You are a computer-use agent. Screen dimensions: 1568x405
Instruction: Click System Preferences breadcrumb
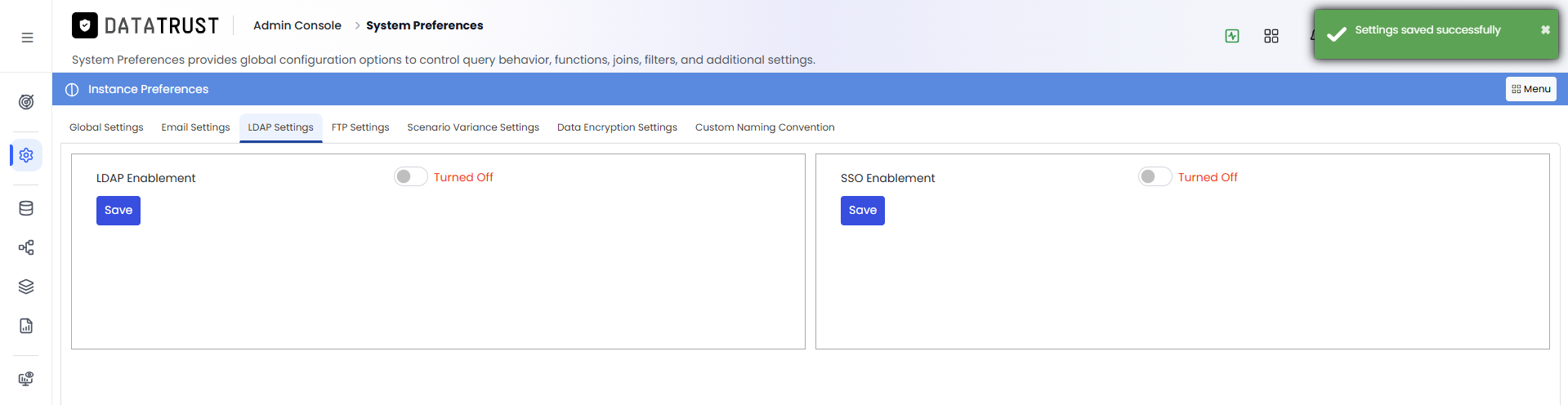tap(424, 25)
